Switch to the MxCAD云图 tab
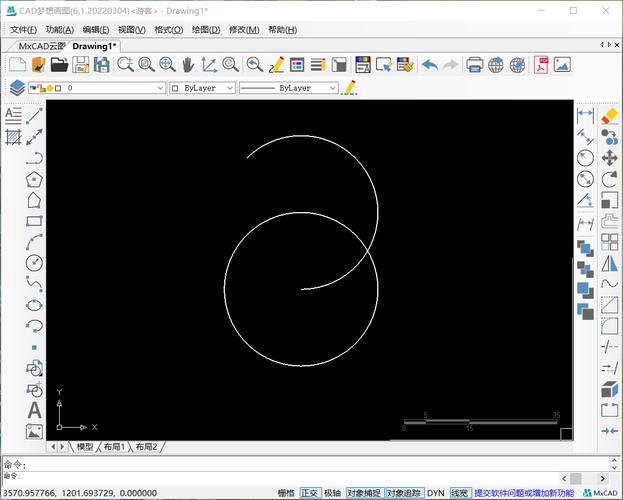This screenshot has width=623, height=500. (x=42, y=46)
